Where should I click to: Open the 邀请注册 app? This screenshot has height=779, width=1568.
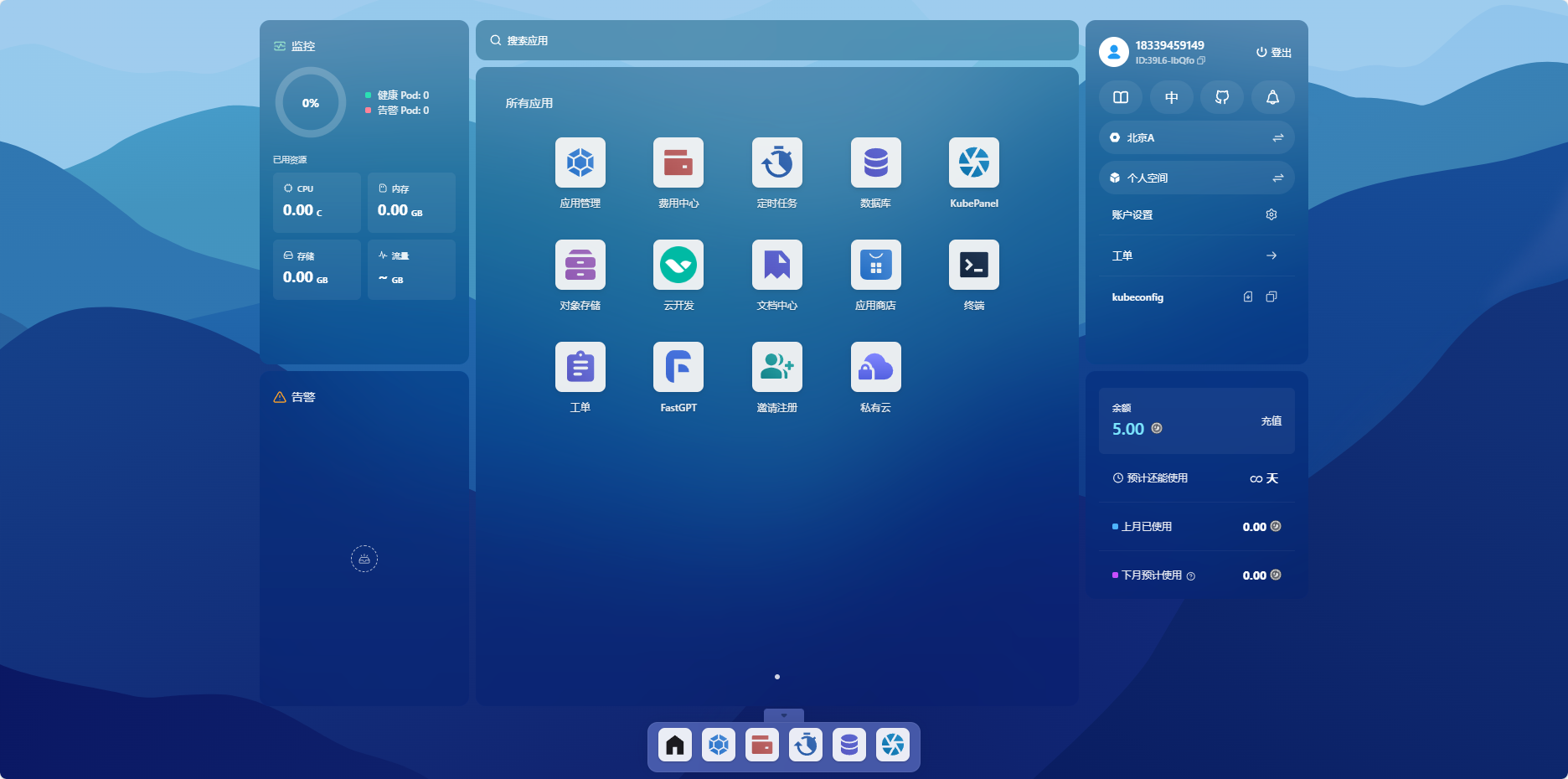tap(777, 367)
